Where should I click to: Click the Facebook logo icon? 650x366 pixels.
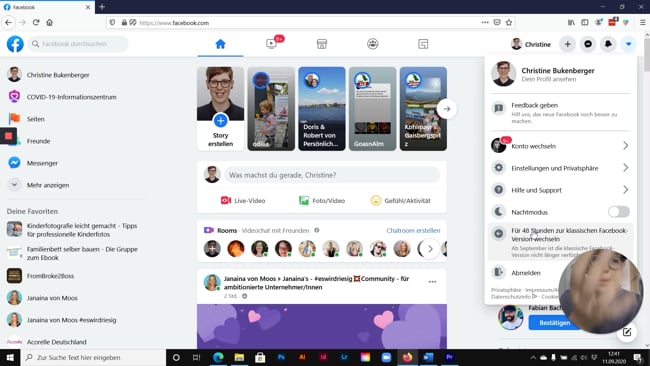[15, 44]
